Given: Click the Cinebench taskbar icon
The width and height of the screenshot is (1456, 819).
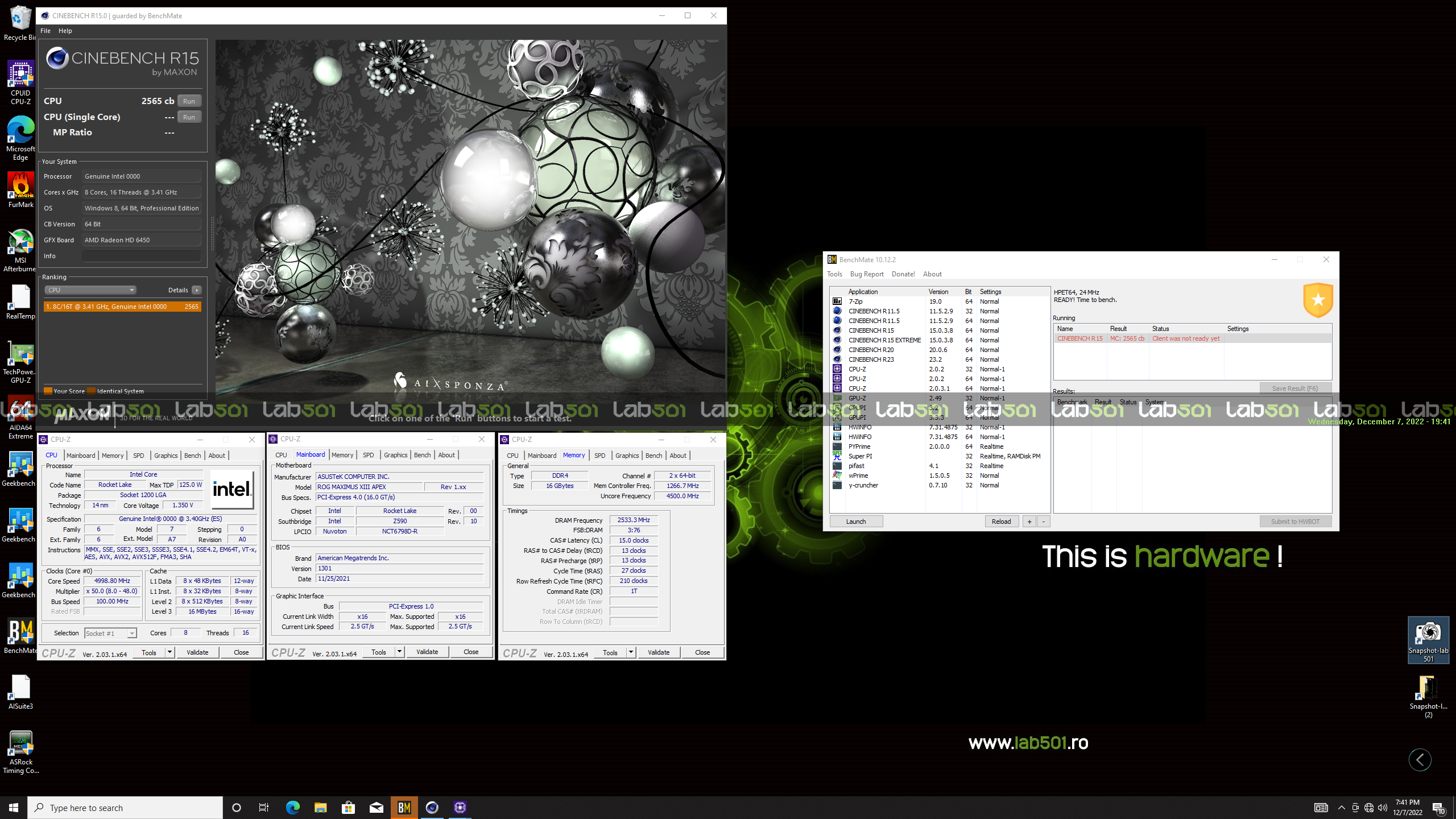Looking at the screenshot, I should click(x=432, y=807).
